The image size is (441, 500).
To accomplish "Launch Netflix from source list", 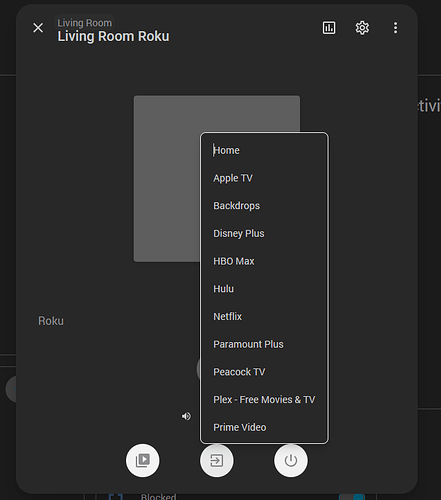I will click(264, 316).
